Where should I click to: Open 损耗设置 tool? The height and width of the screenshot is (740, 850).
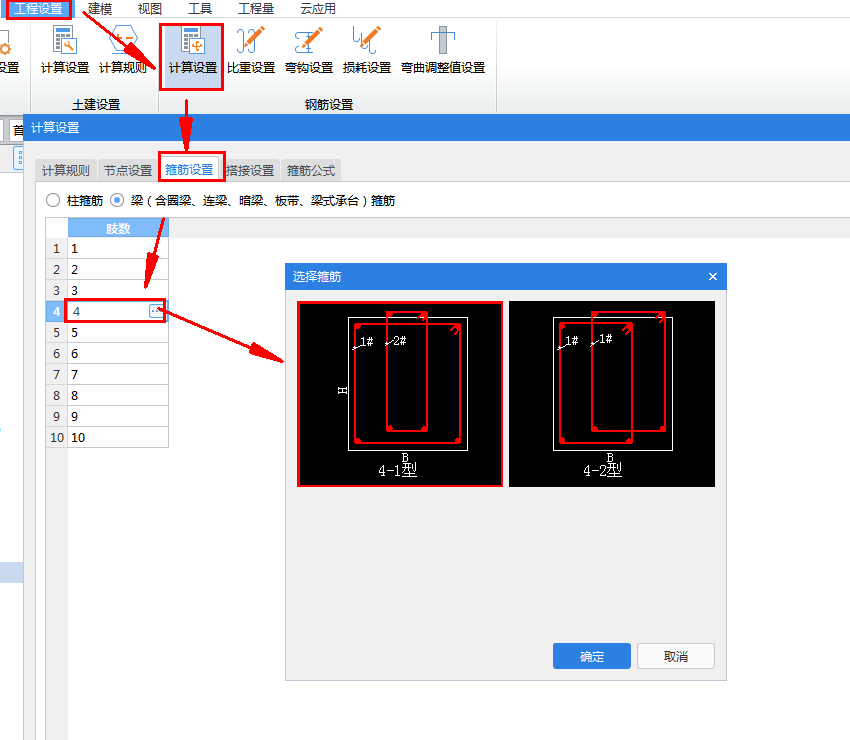[x=366, y=50]
